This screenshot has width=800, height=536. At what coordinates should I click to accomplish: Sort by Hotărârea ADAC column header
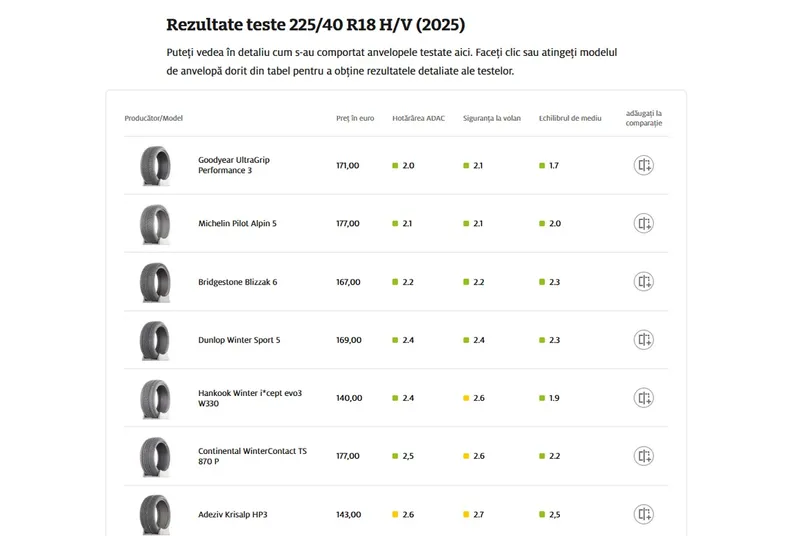click(x=418, y=118)
